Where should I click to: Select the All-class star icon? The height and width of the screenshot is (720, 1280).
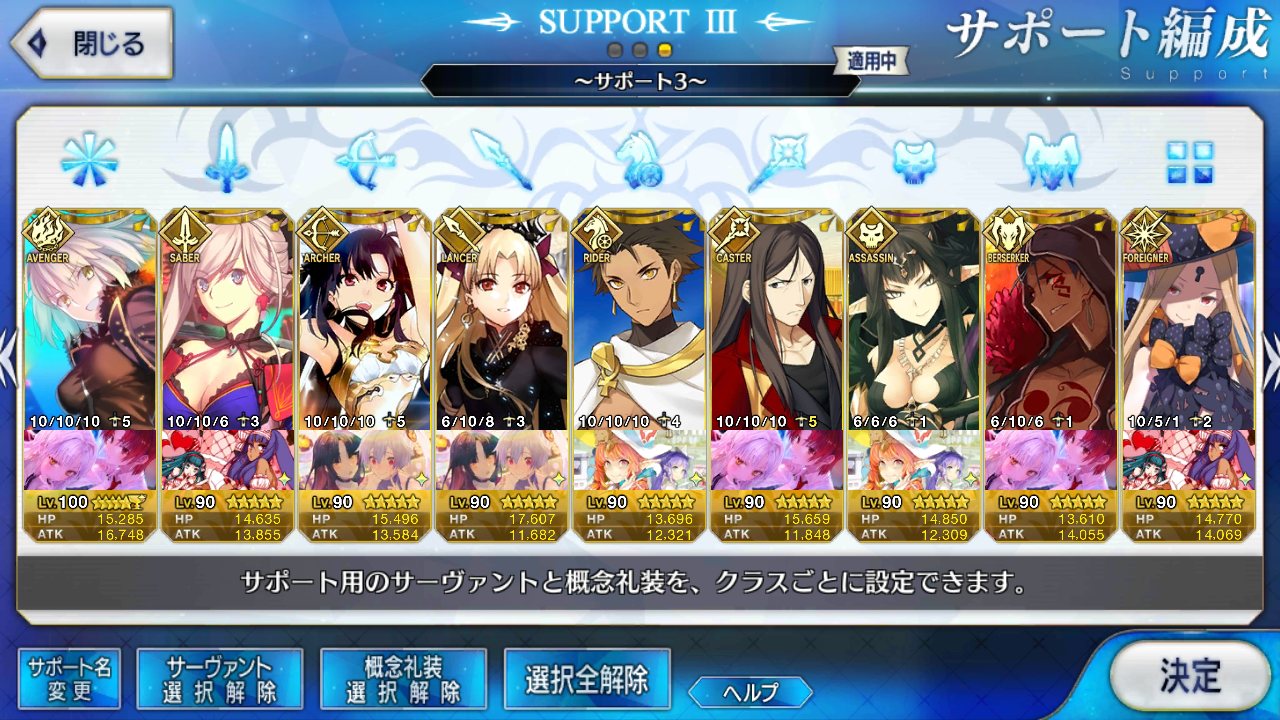(89, 160)
